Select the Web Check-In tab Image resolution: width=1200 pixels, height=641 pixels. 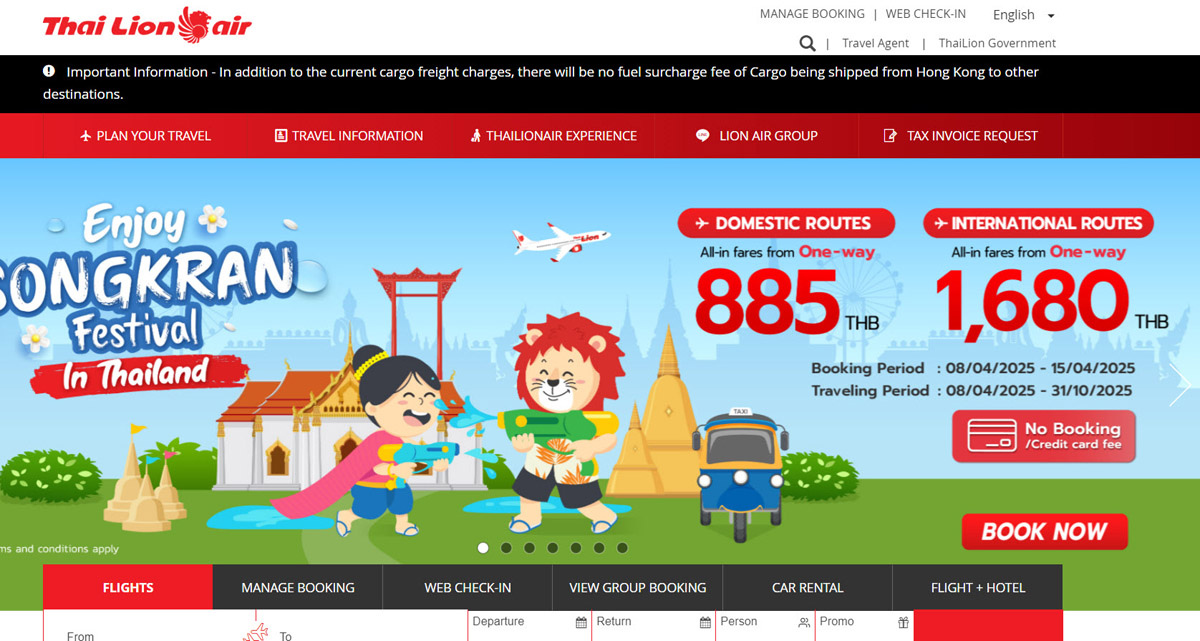tap(468, 587)
